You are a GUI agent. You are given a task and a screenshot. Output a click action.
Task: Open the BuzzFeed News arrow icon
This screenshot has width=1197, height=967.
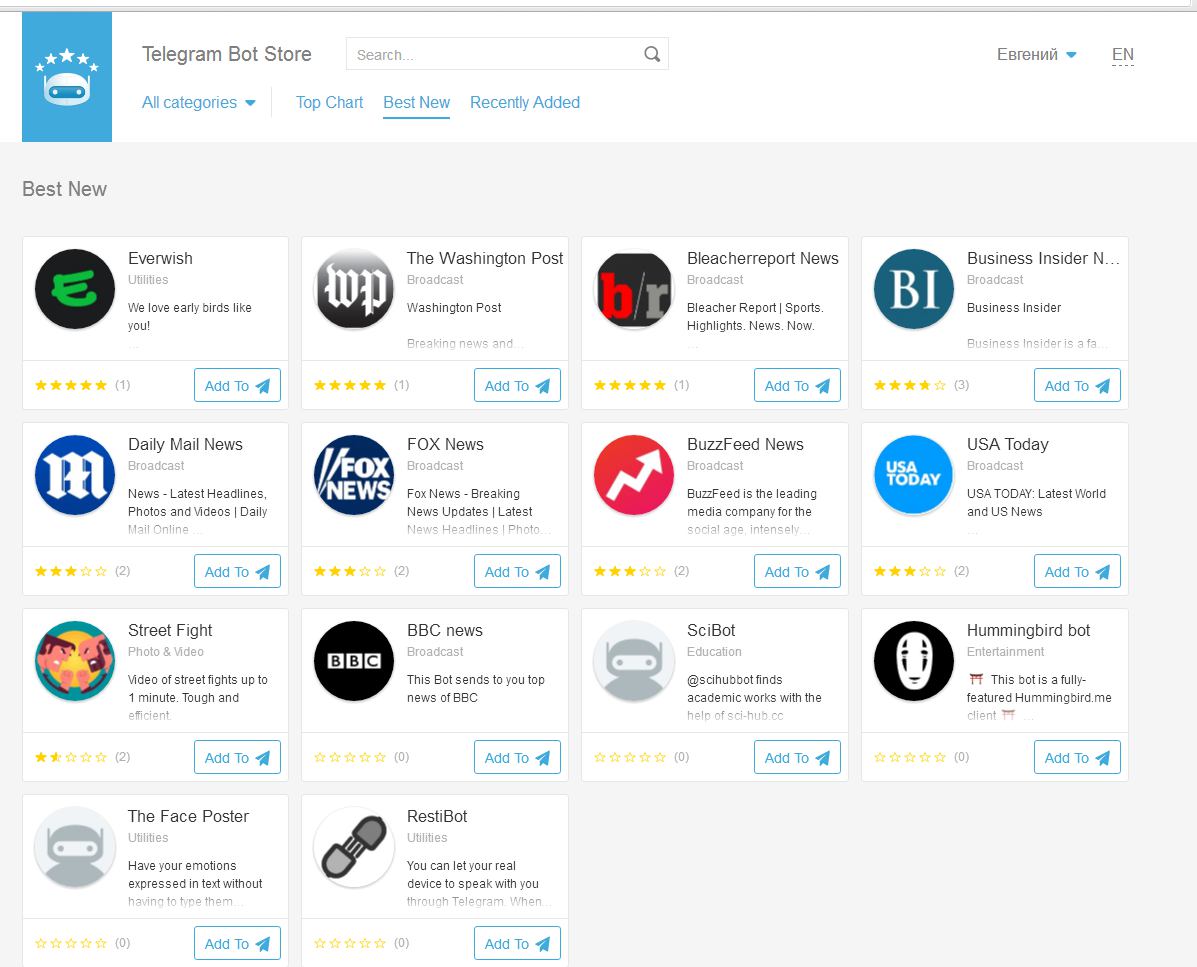coord(634,475)
